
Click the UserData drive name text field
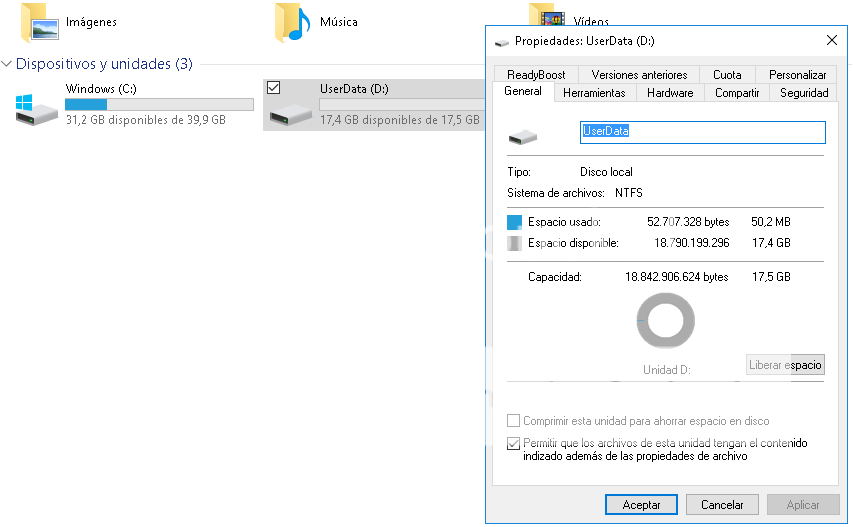coord(702,131)
